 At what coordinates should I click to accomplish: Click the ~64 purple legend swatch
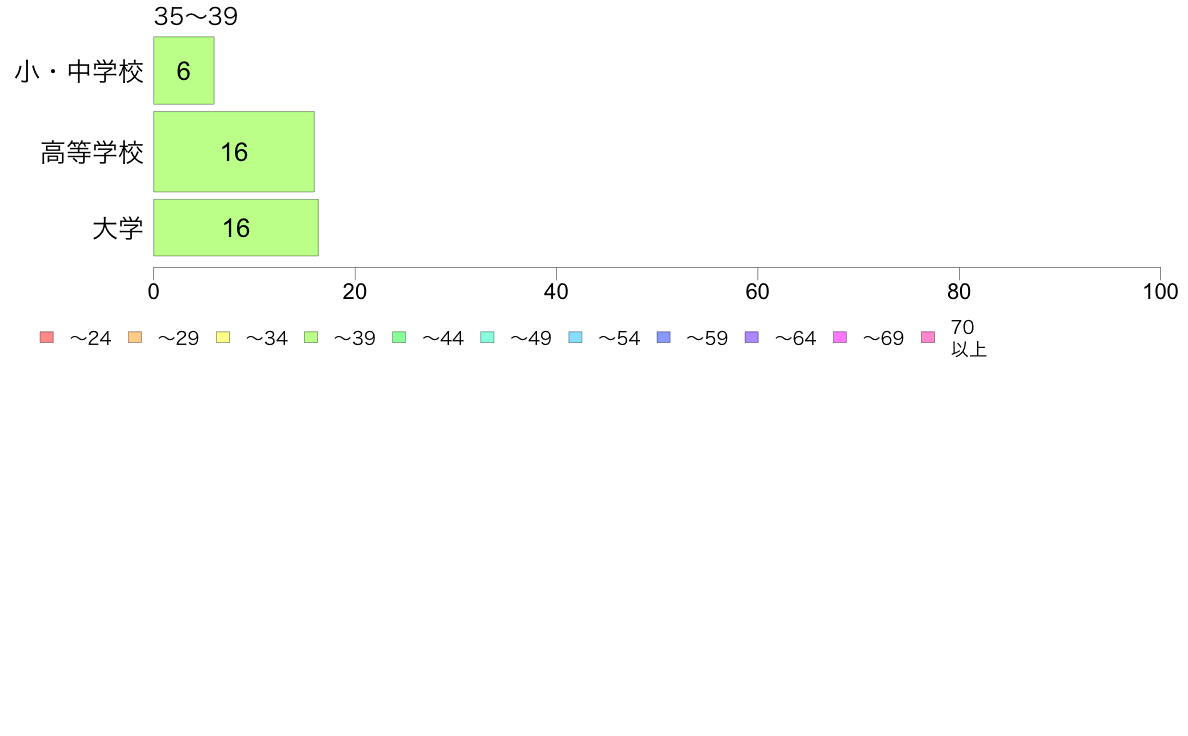tap(752, 337)
